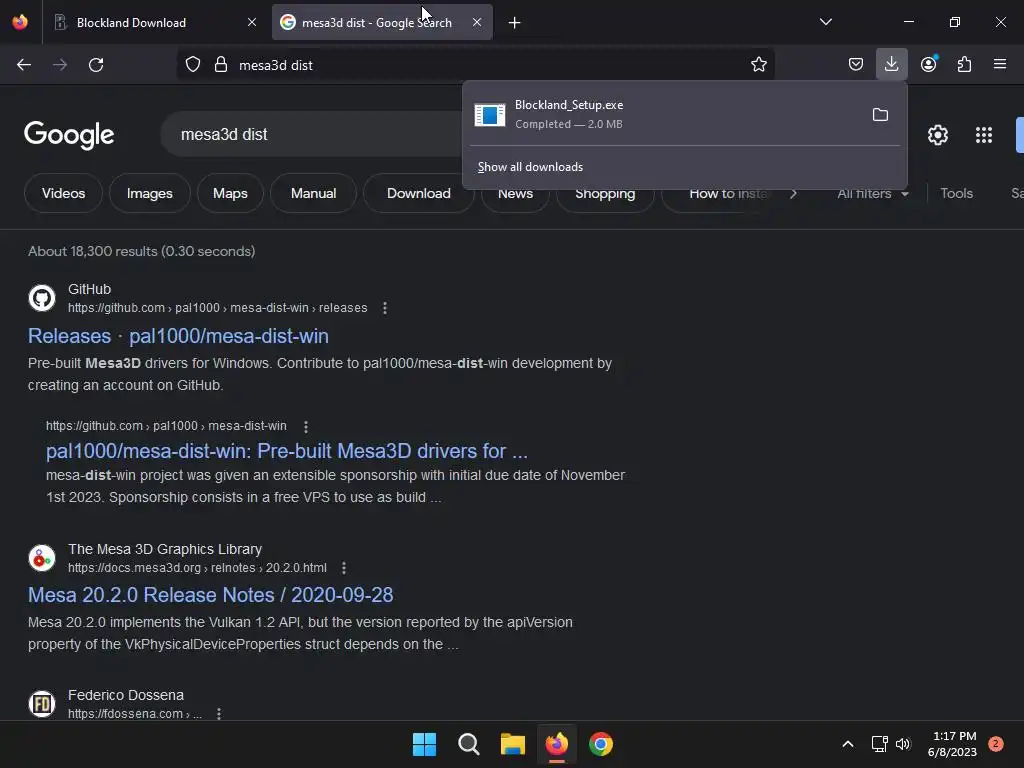The image size is (1024, 768).
Task: Focus the Google search box containing mesa3d dist
Action: coord(313,135)
